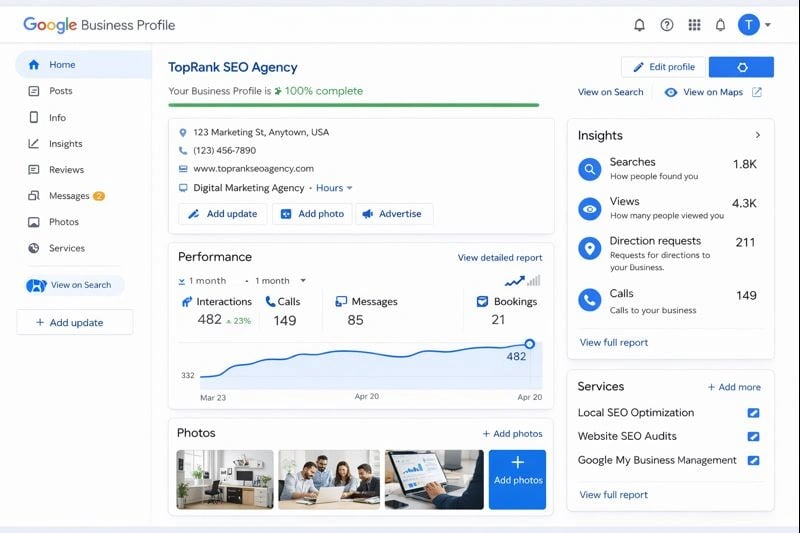Click the blue button beside Edit profile
Viewport: 800px width, 533px height.
(741, 67)
